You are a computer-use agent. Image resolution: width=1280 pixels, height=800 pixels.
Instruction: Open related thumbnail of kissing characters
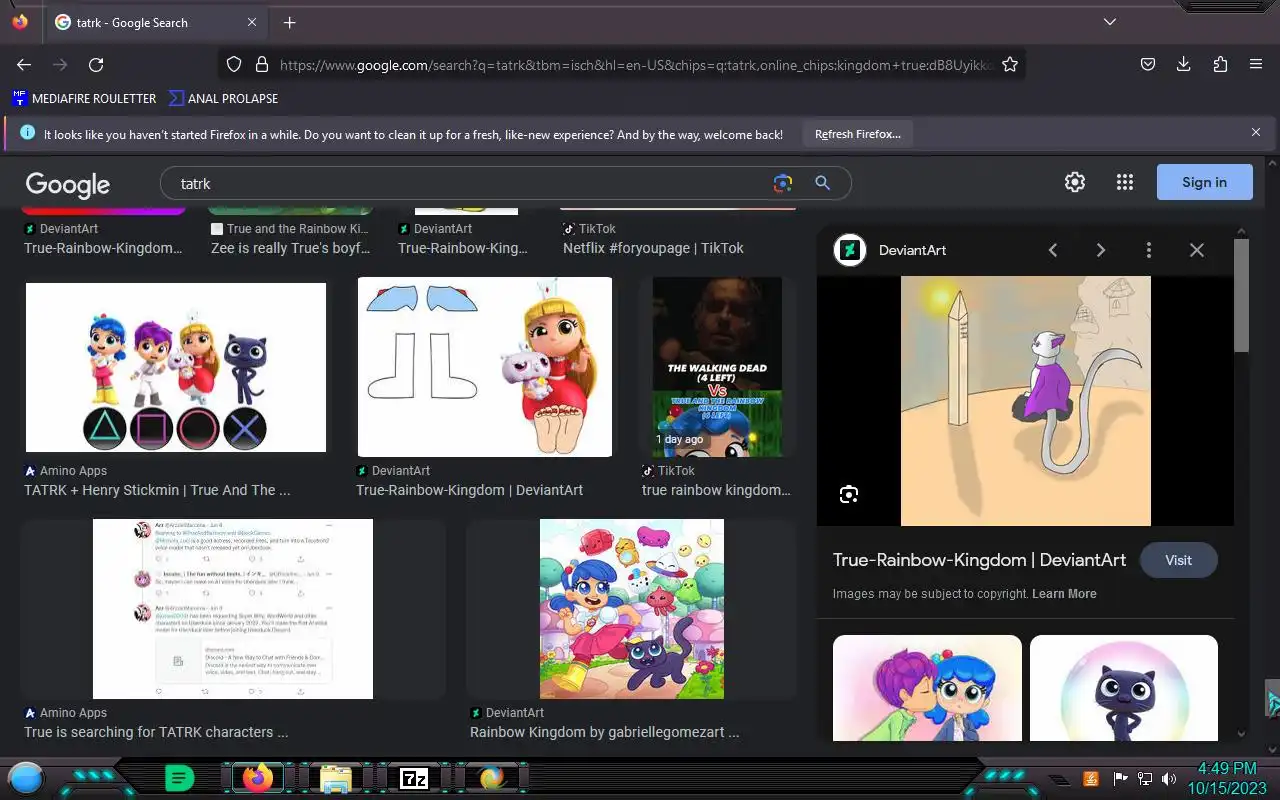point(927,688)
